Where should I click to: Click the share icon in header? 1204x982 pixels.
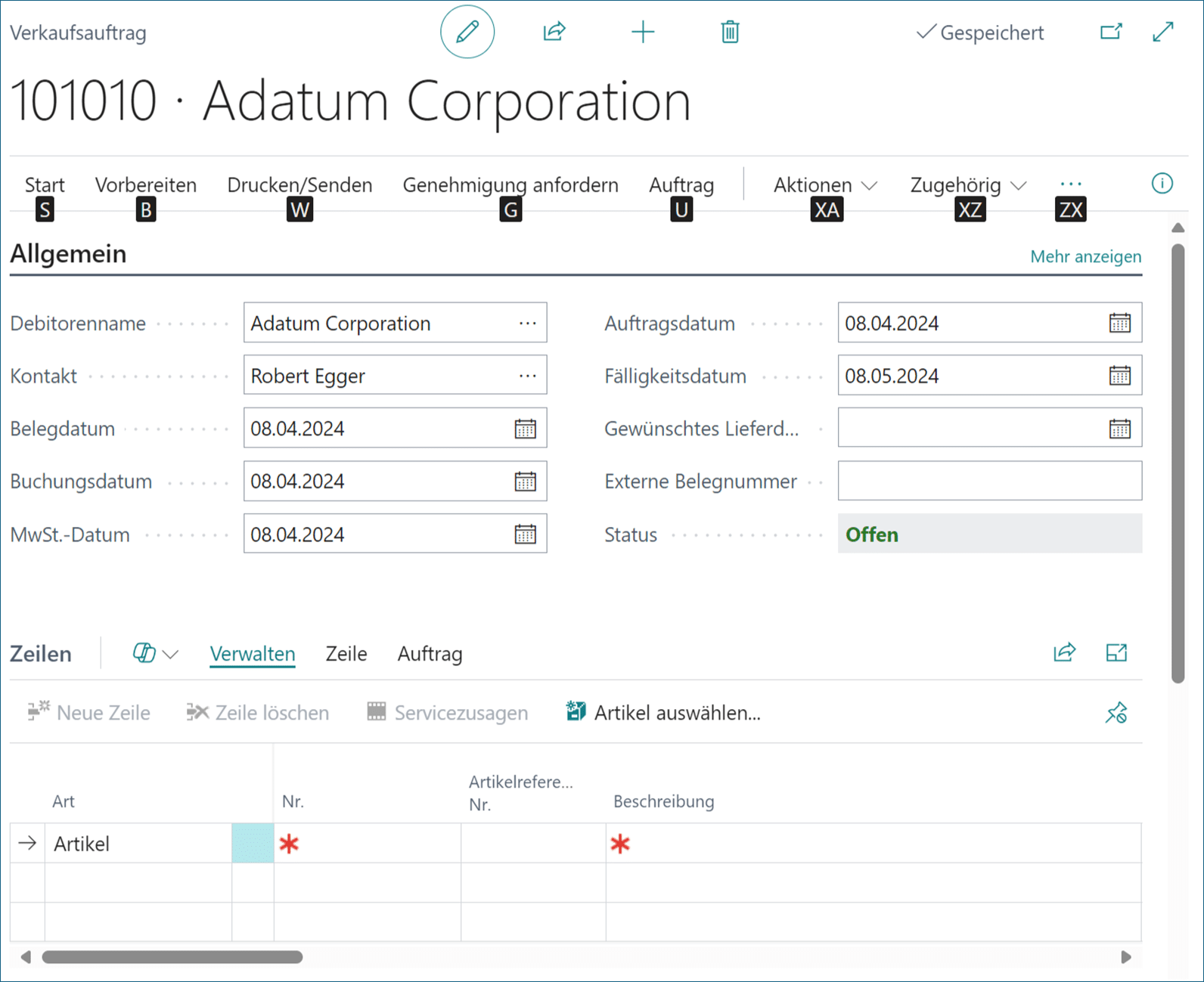[554, 32]
